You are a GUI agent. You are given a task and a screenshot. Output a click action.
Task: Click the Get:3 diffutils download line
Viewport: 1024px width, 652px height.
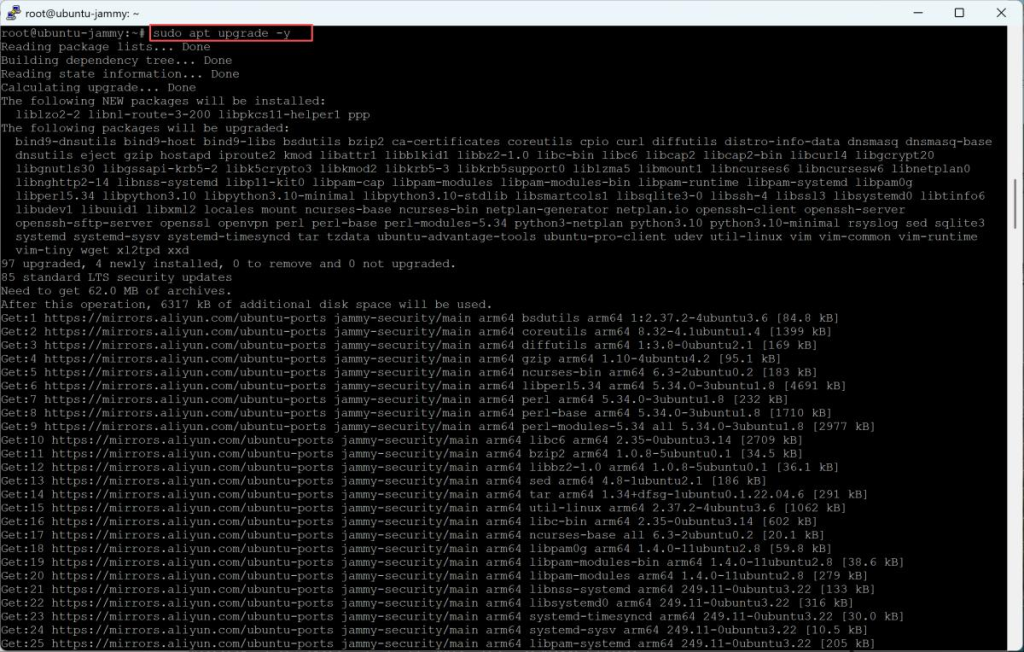click(x=409, y=346)
